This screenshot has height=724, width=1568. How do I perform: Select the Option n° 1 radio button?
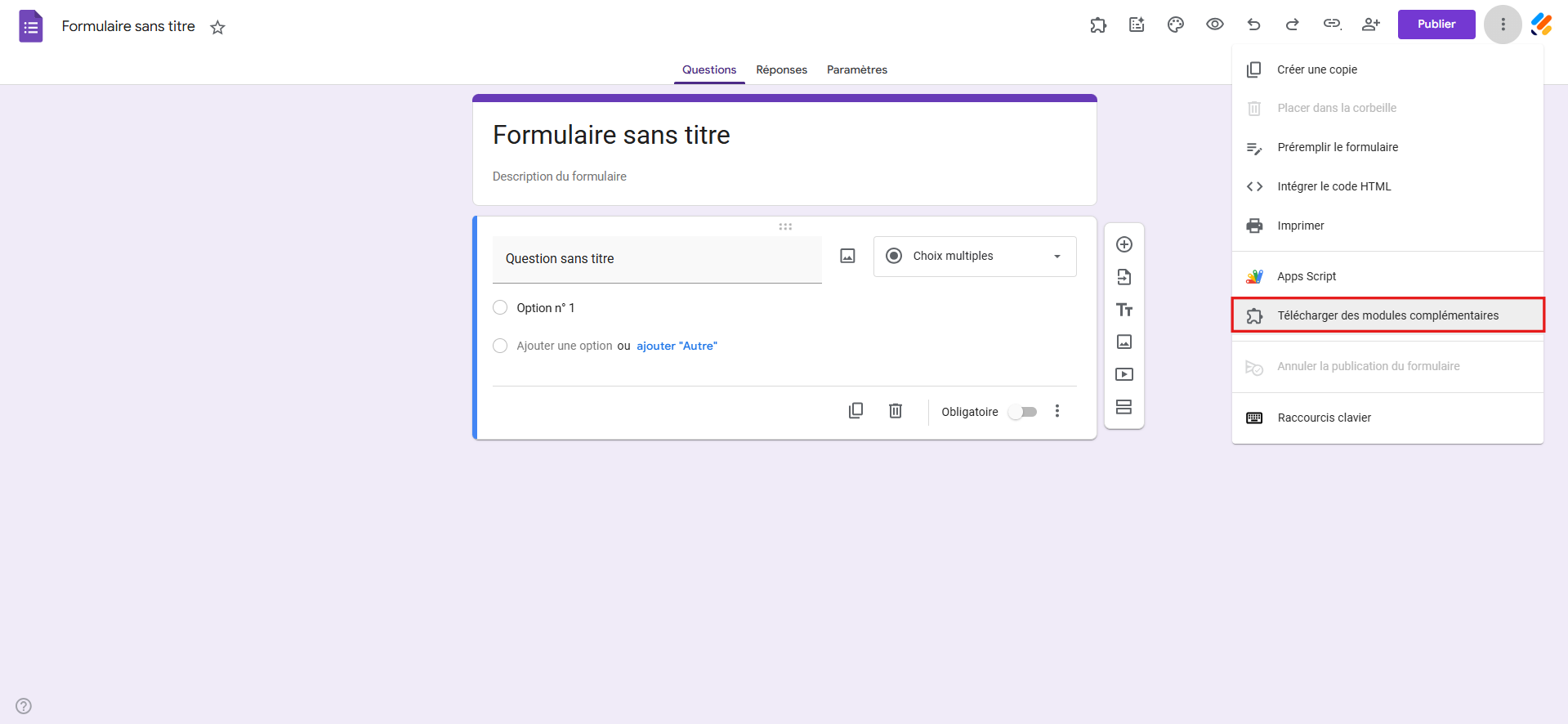tap(500, 307)
